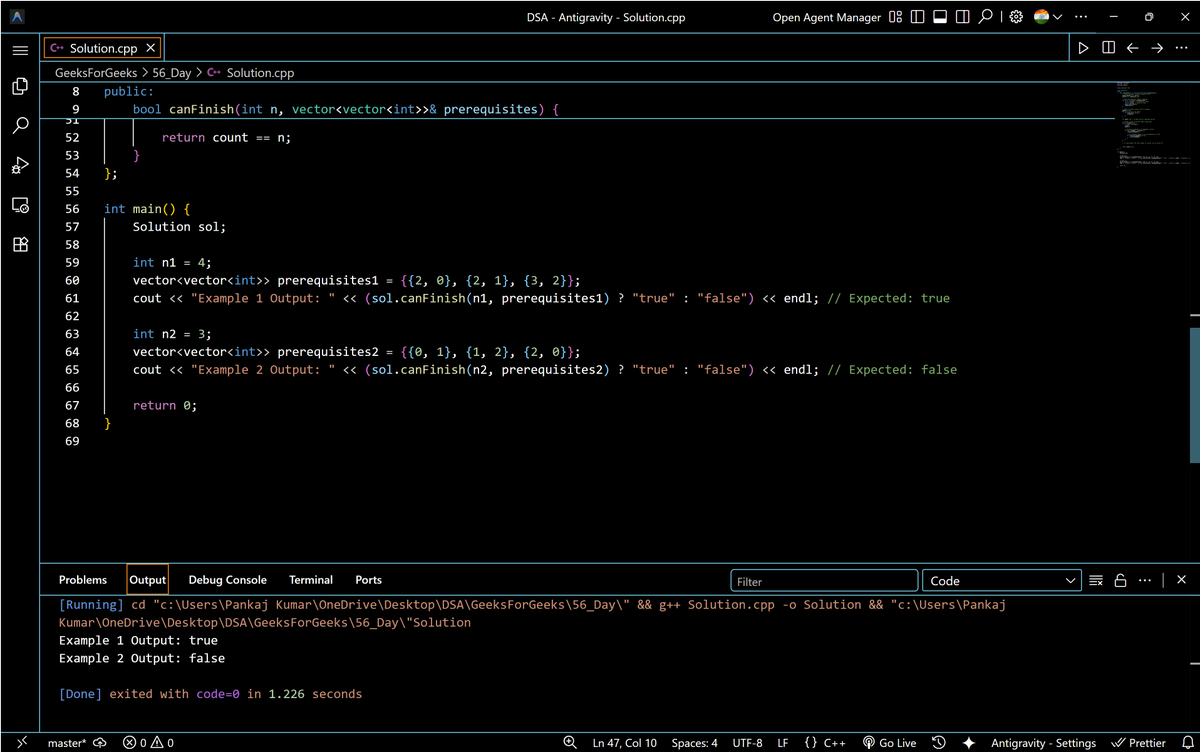Switch to the Debug Console tab

[228, 580]
